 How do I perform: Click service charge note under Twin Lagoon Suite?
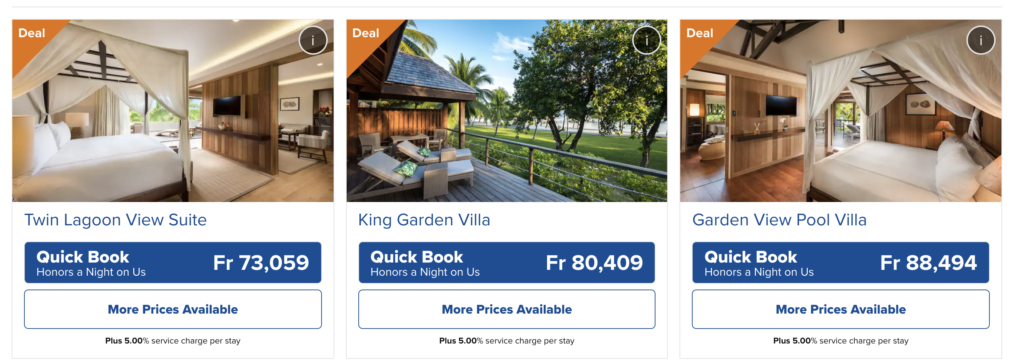(x=173, y=341)
